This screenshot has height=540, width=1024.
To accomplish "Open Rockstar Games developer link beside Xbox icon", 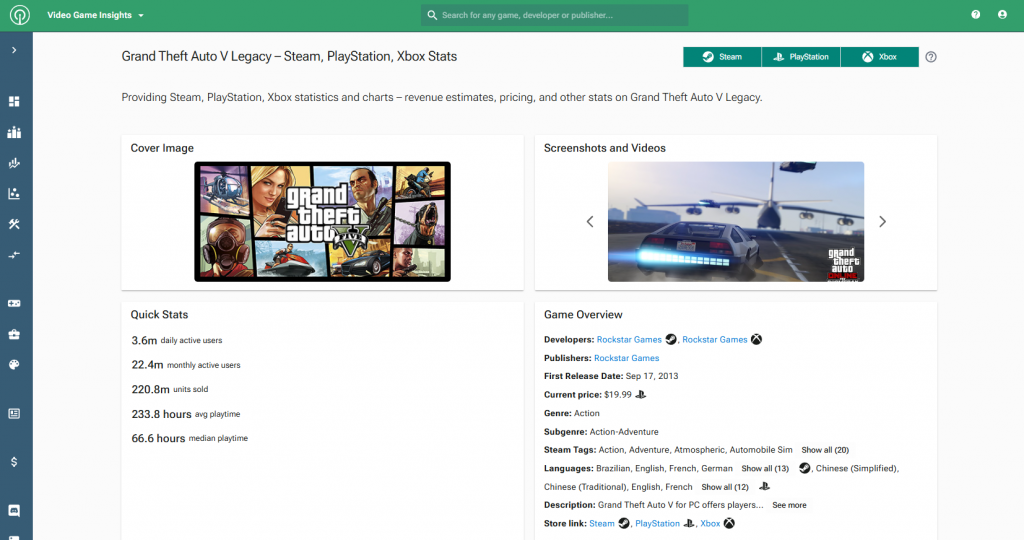I will [714, 340].
